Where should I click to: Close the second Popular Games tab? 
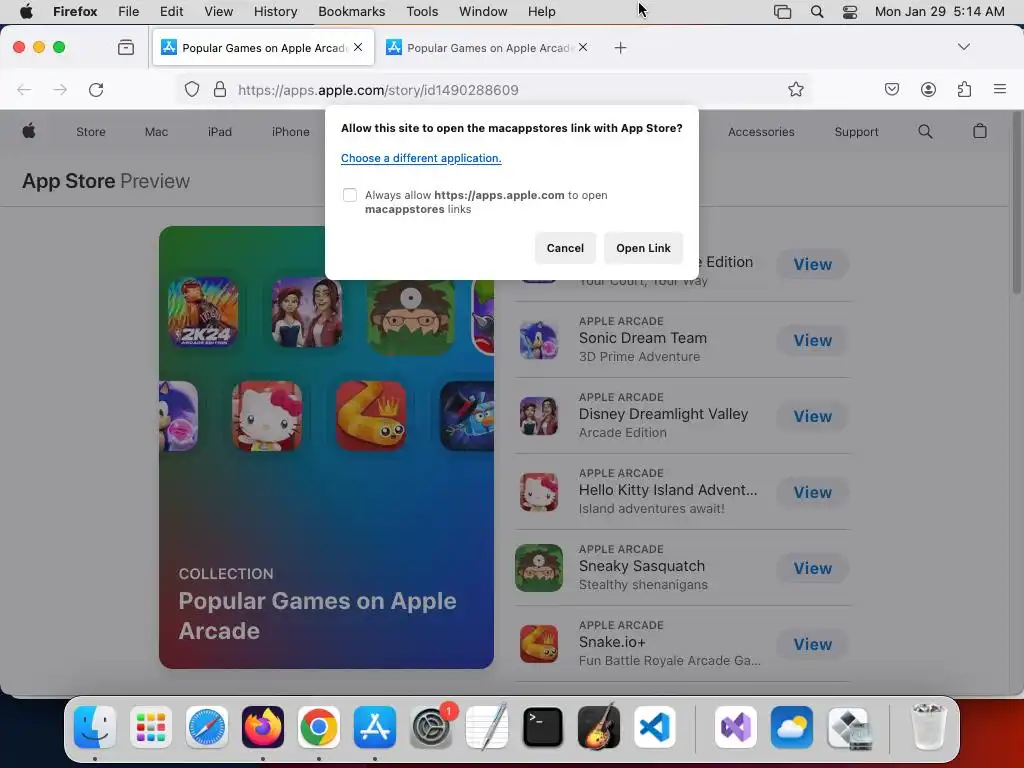tap(583, 47)
